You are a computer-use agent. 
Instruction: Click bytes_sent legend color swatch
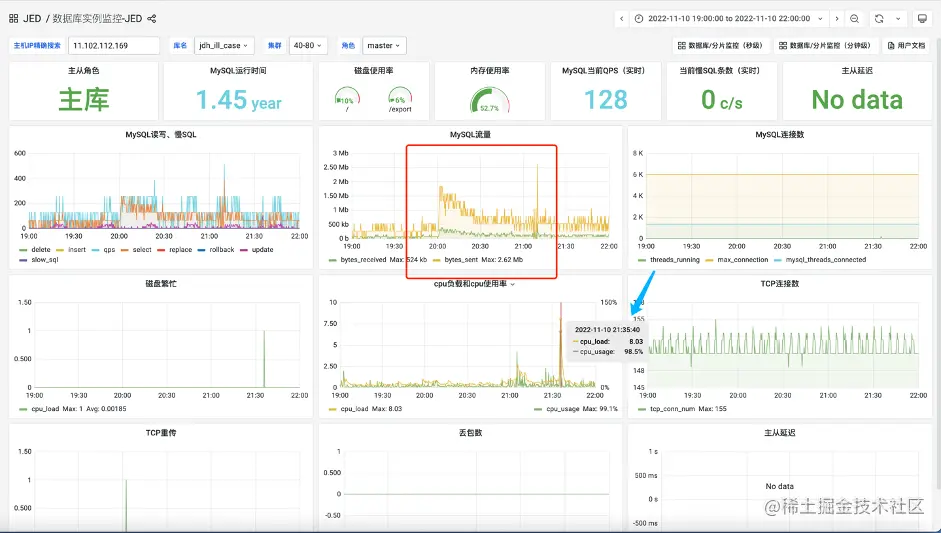click(x=436, y=260)
